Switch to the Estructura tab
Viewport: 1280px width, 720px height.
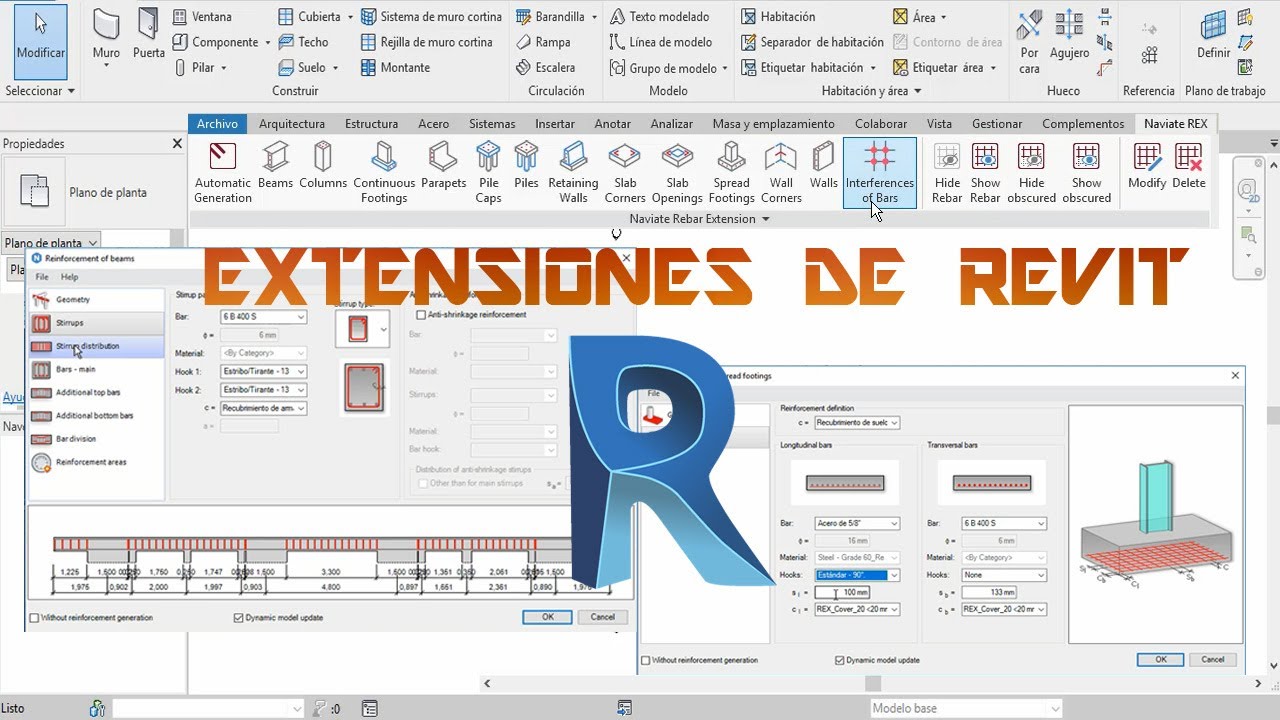click(372, 124)
